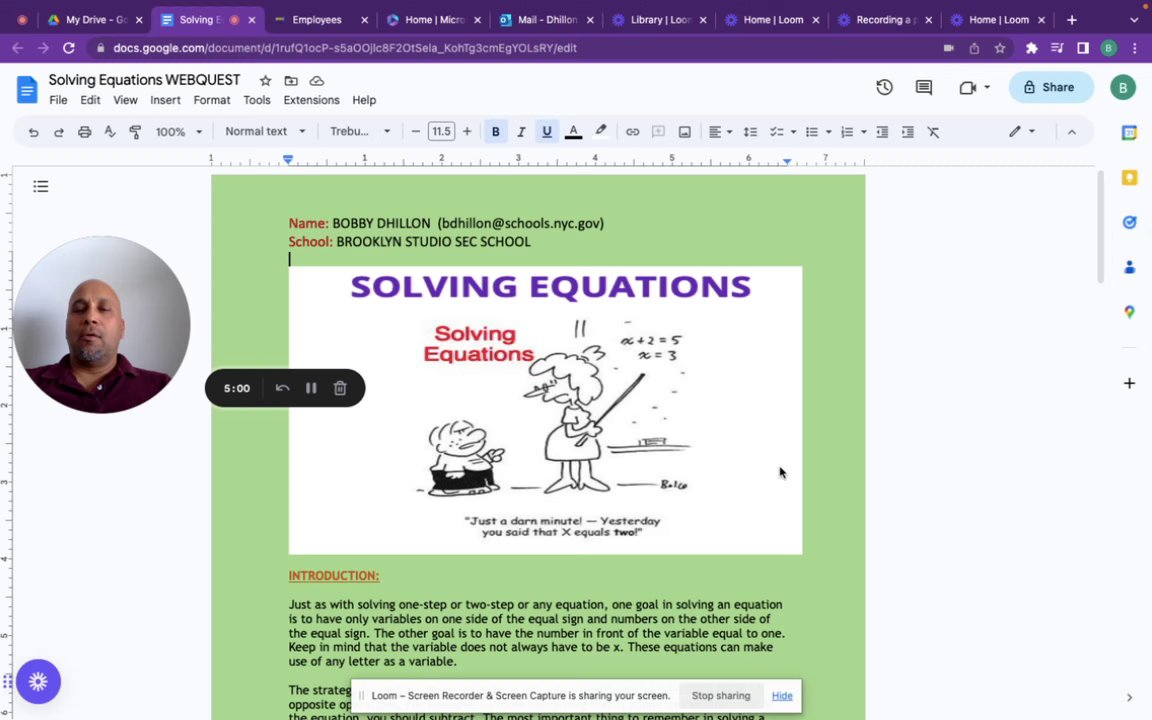
Task: Click the Redo icon in Docs toolbar
Action: [59, 132]
